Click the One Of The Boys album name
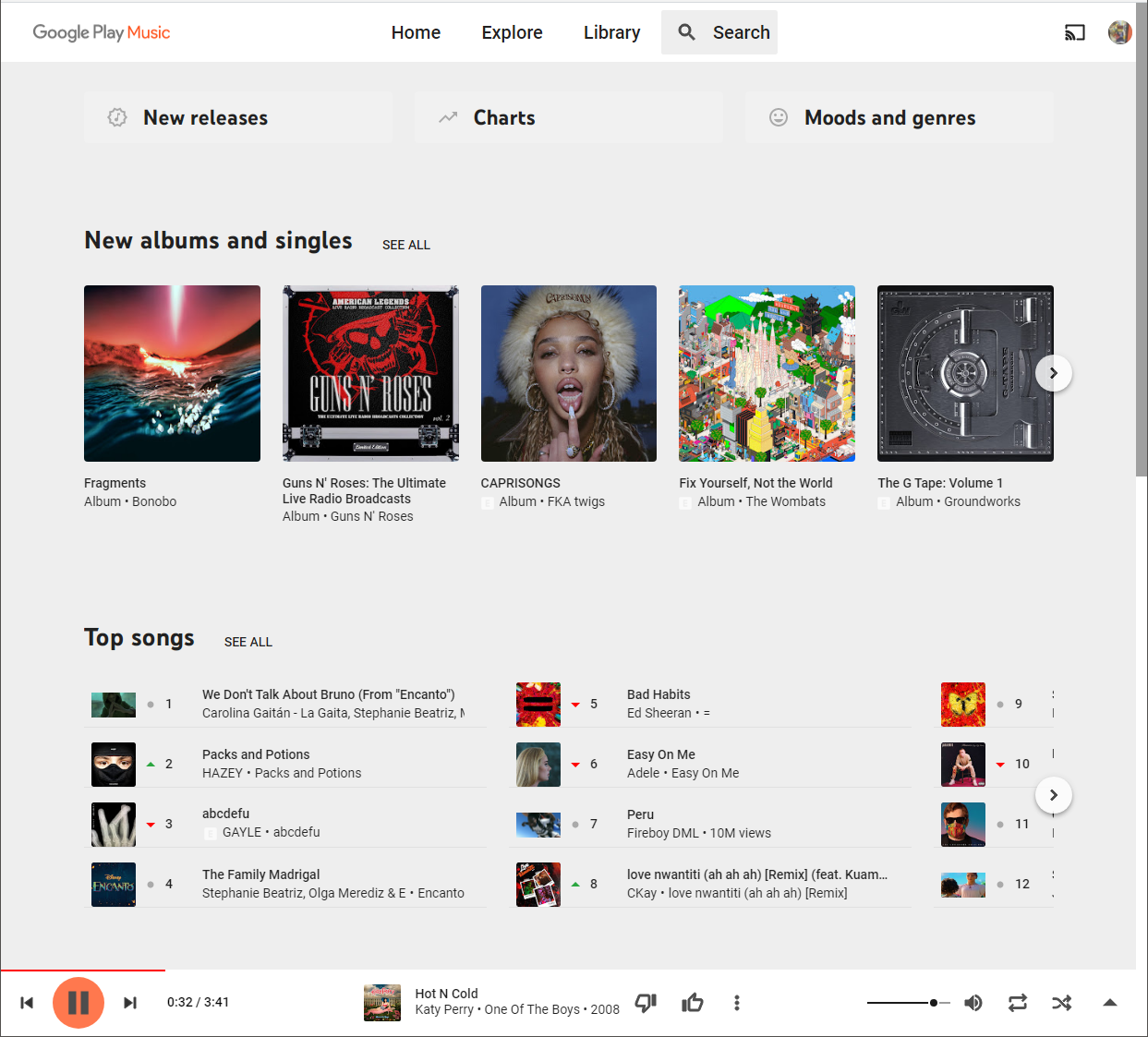 532,1009
